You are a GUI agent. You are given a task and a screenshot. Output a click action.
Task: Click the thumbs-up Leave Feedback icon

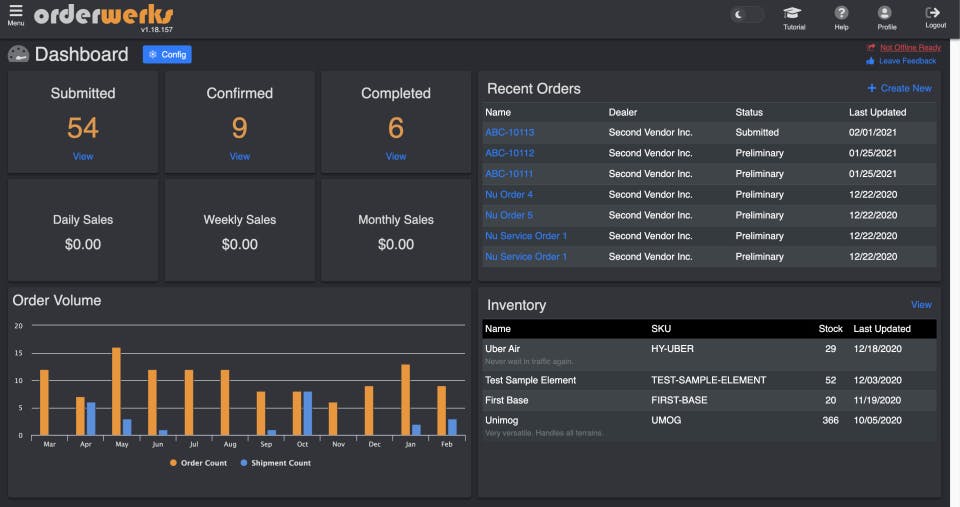[870, 61]
